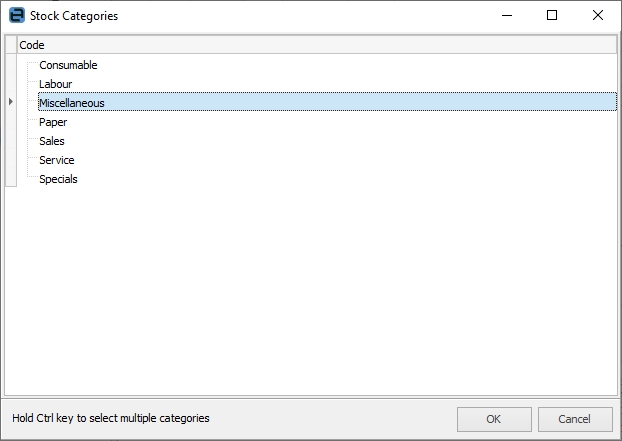The image size is (622, 441).
Task: Minimize the Stock Categories window
Action: coord(507,15)
